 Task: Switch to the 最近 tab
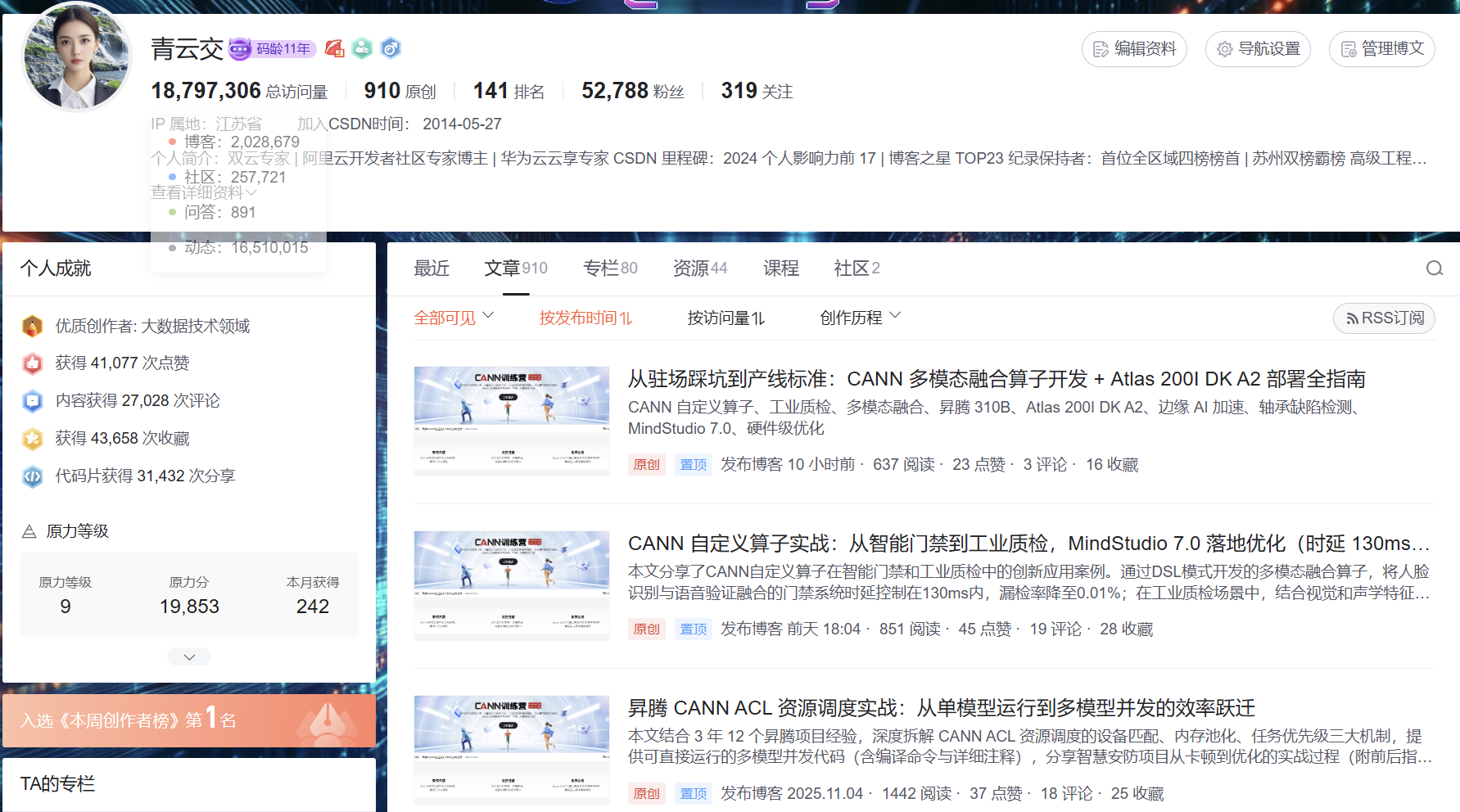[x=432, y=268]
